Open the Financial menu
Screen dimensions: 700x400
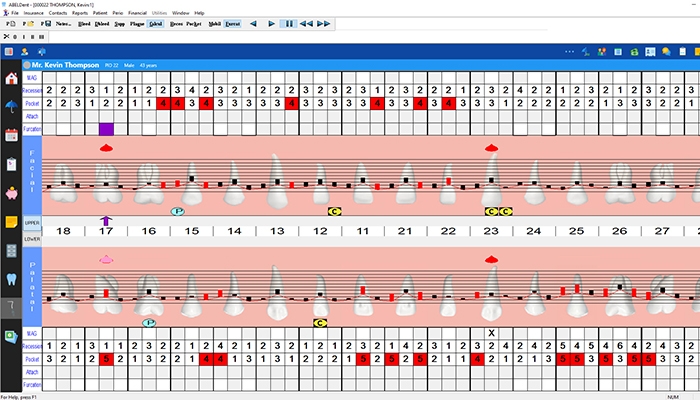(137, 13)
